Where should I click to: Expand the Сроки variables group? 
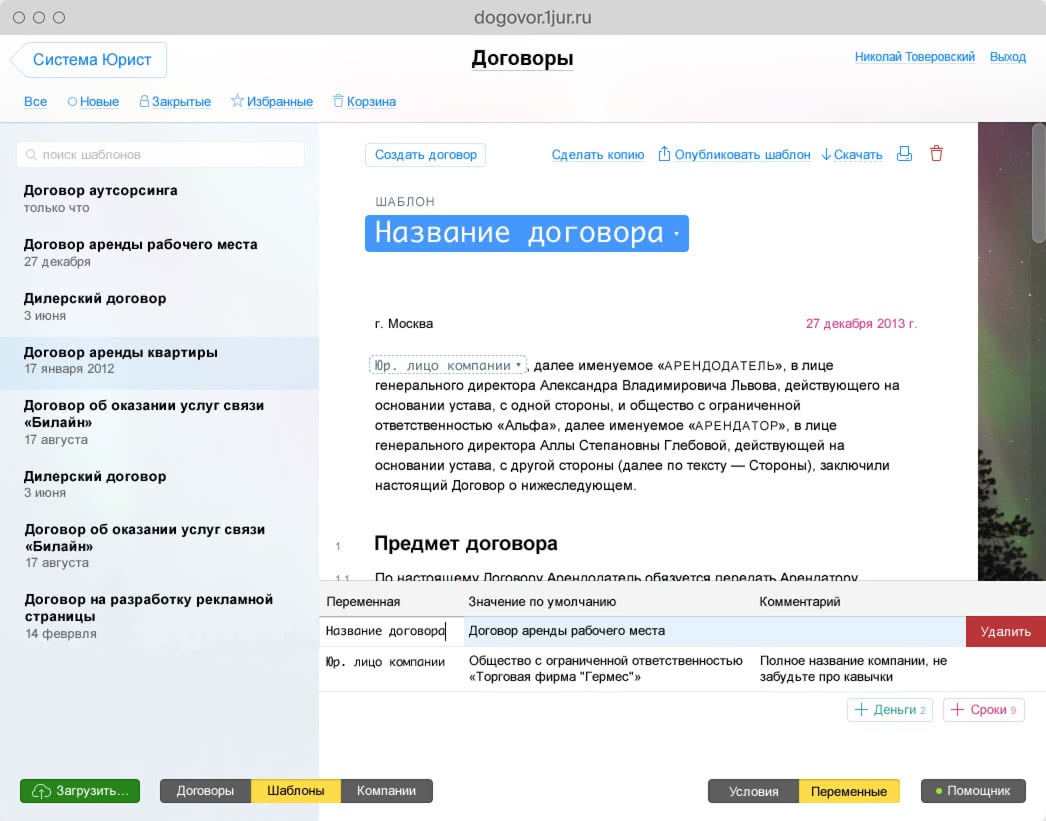[x=983, y=710]
